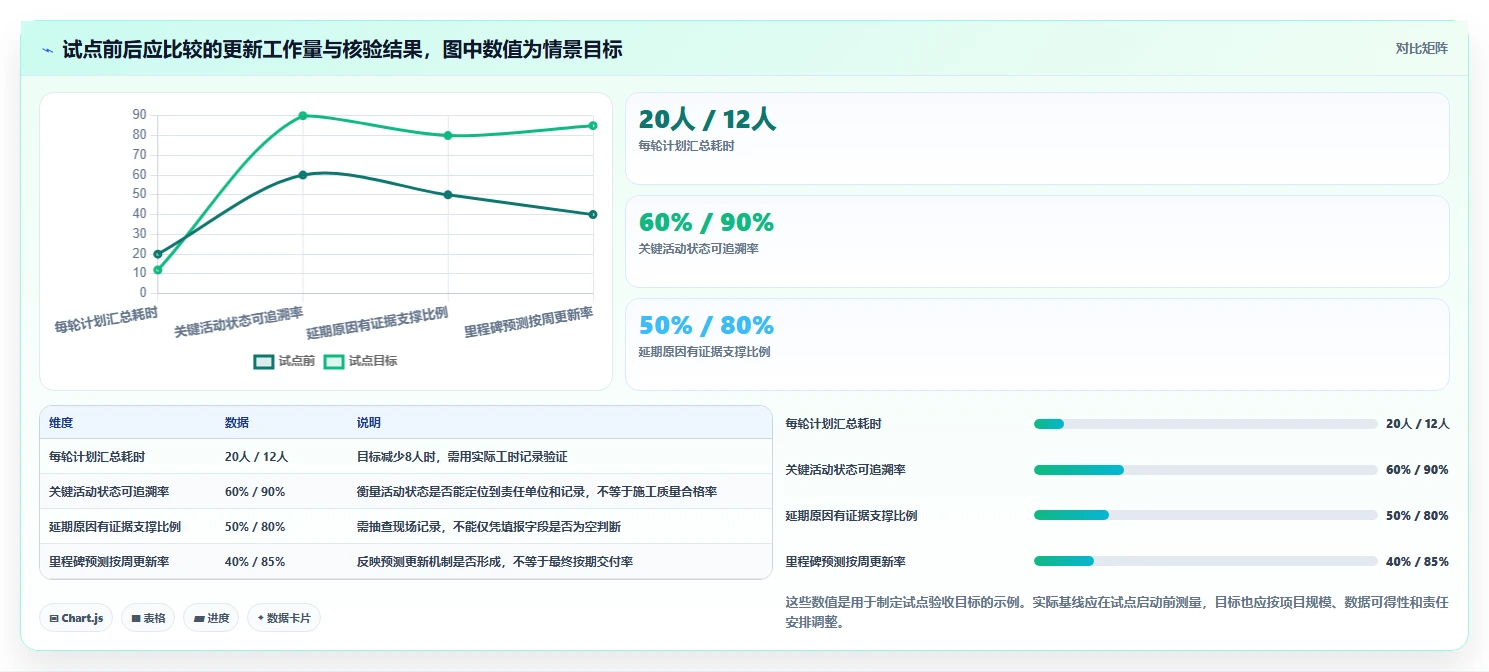Viewport: 1489px width, 672px height.
Task: Open the 50% / 80% data card
Action: point(1037,344)
